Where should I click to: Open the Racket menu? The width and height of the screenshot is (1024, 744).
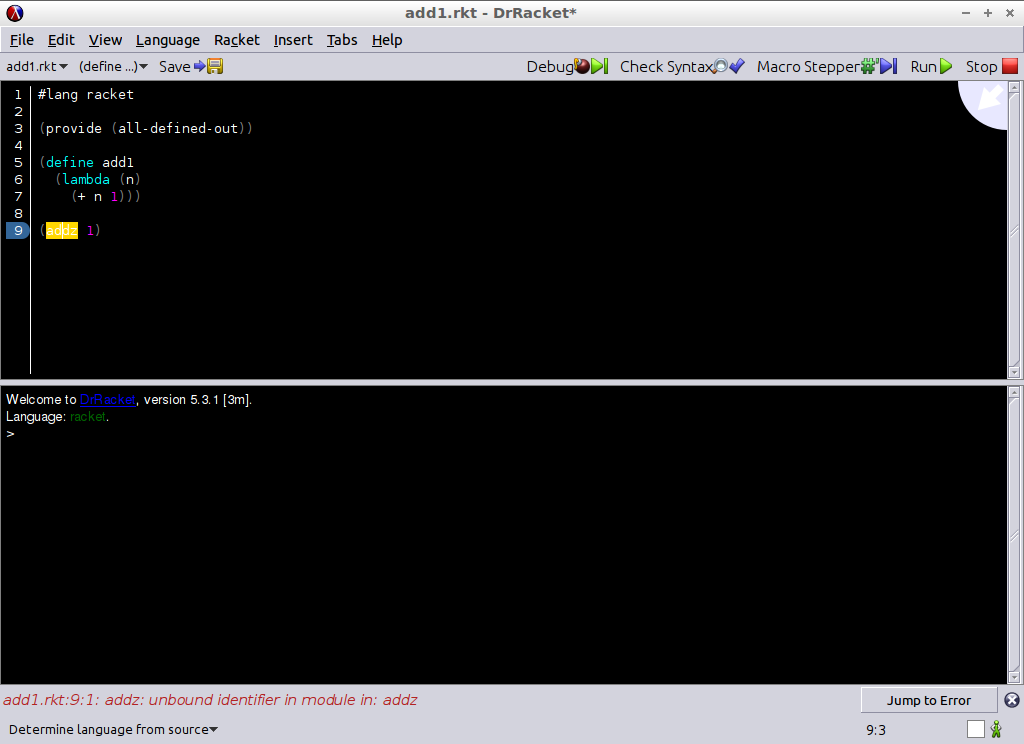236,40
